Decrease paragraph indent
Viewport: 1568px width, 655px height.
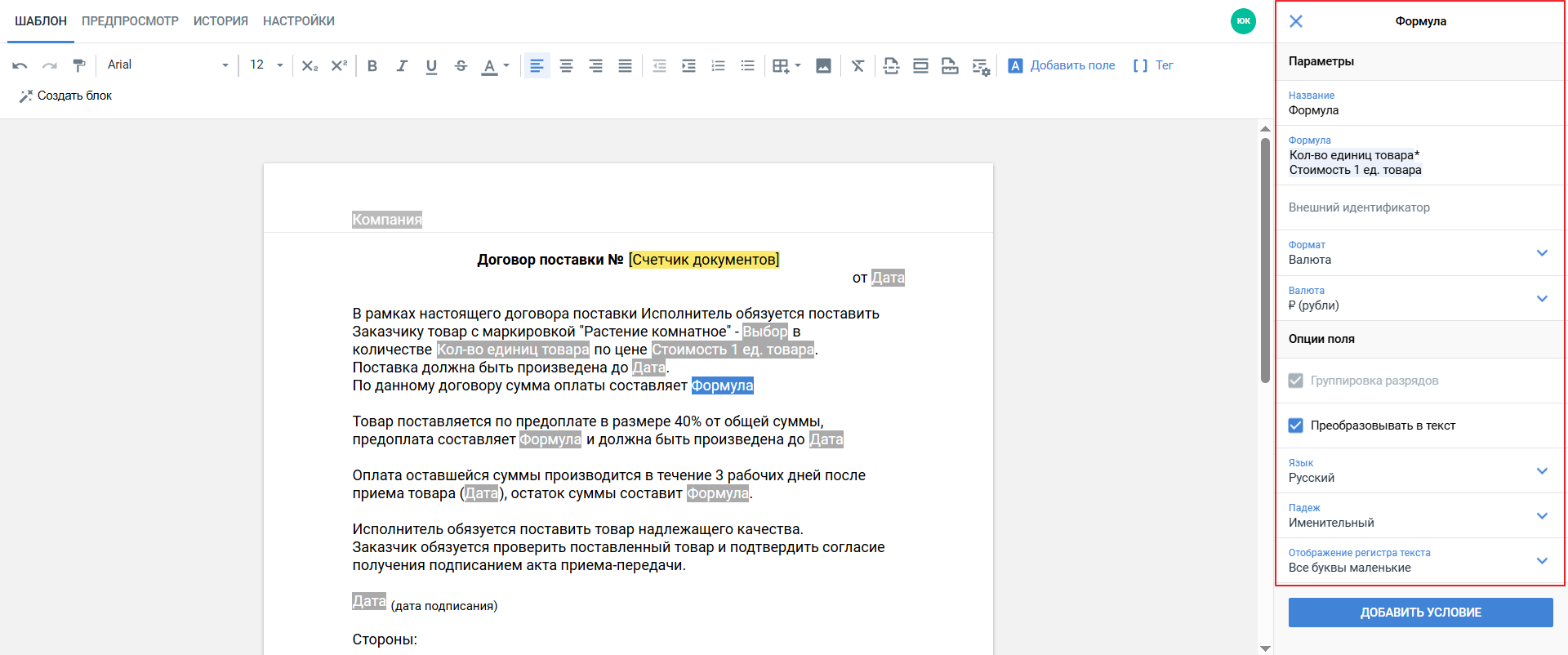[x=660, y=65]
